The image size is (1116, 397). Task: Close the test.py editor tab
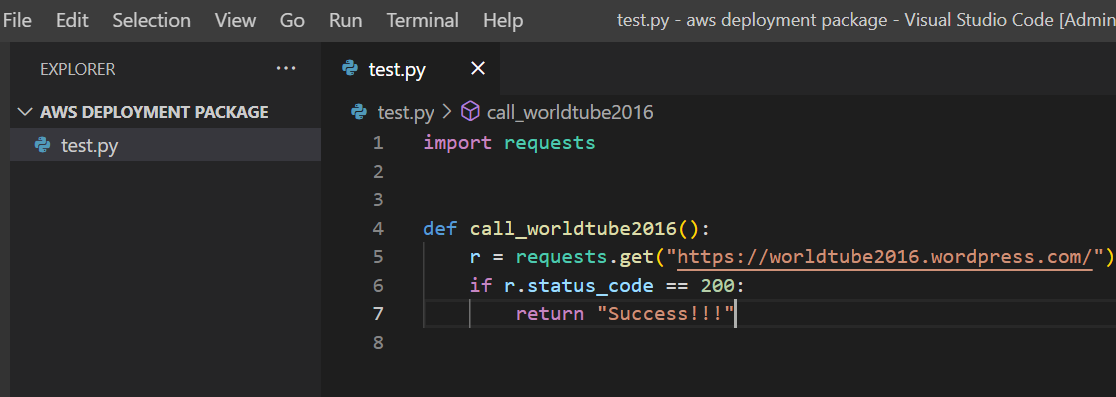478,68
